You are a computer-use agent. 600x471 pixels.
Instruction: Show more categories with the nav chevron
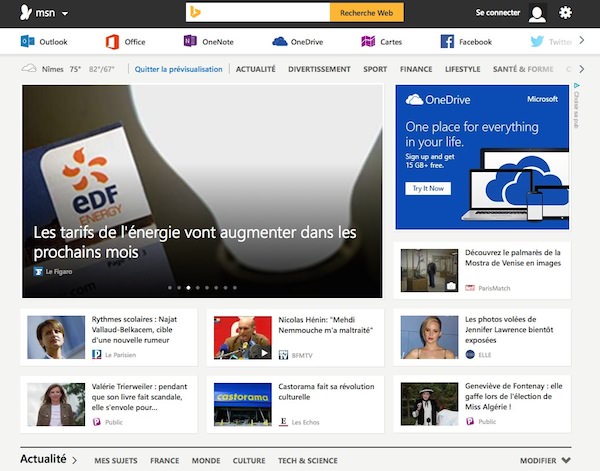click(x=582, y=69)
